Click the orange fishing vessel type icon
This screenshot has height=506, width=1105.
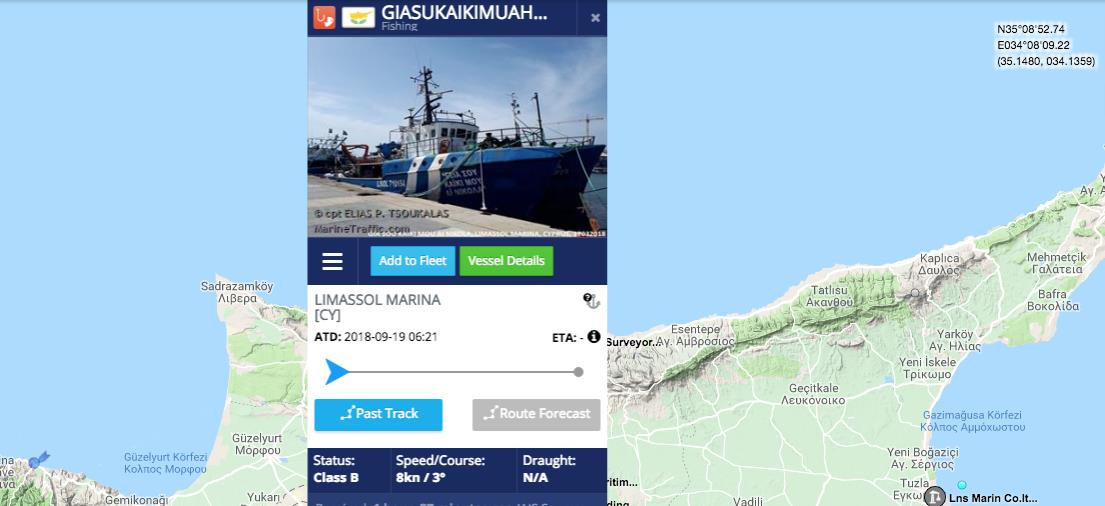(x=324, y=17)
